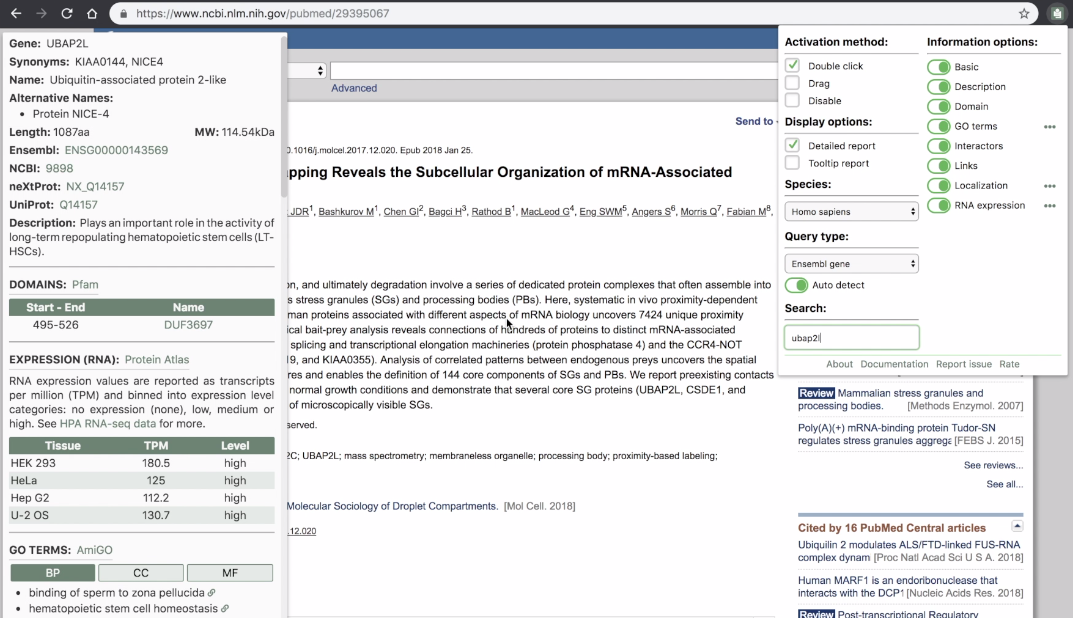1073x618 pixels.
Task: Click the extension Search input field
Action: click(851, 338)
